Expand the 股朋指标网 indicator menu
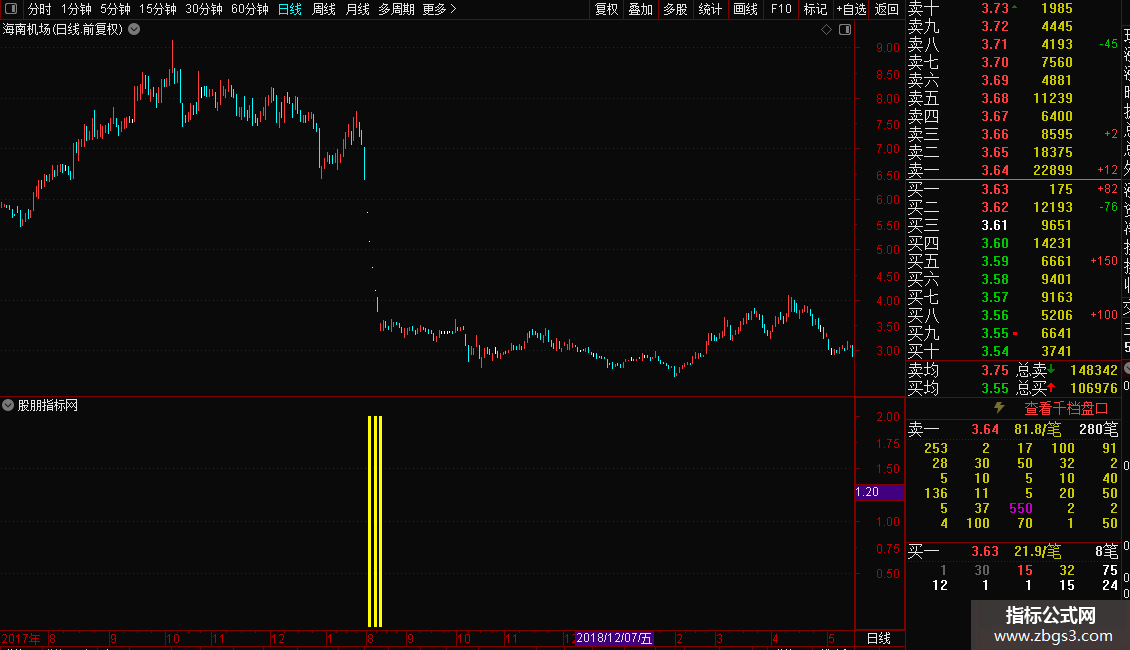Screen dimensions: 1130x650 coord(8,405)
